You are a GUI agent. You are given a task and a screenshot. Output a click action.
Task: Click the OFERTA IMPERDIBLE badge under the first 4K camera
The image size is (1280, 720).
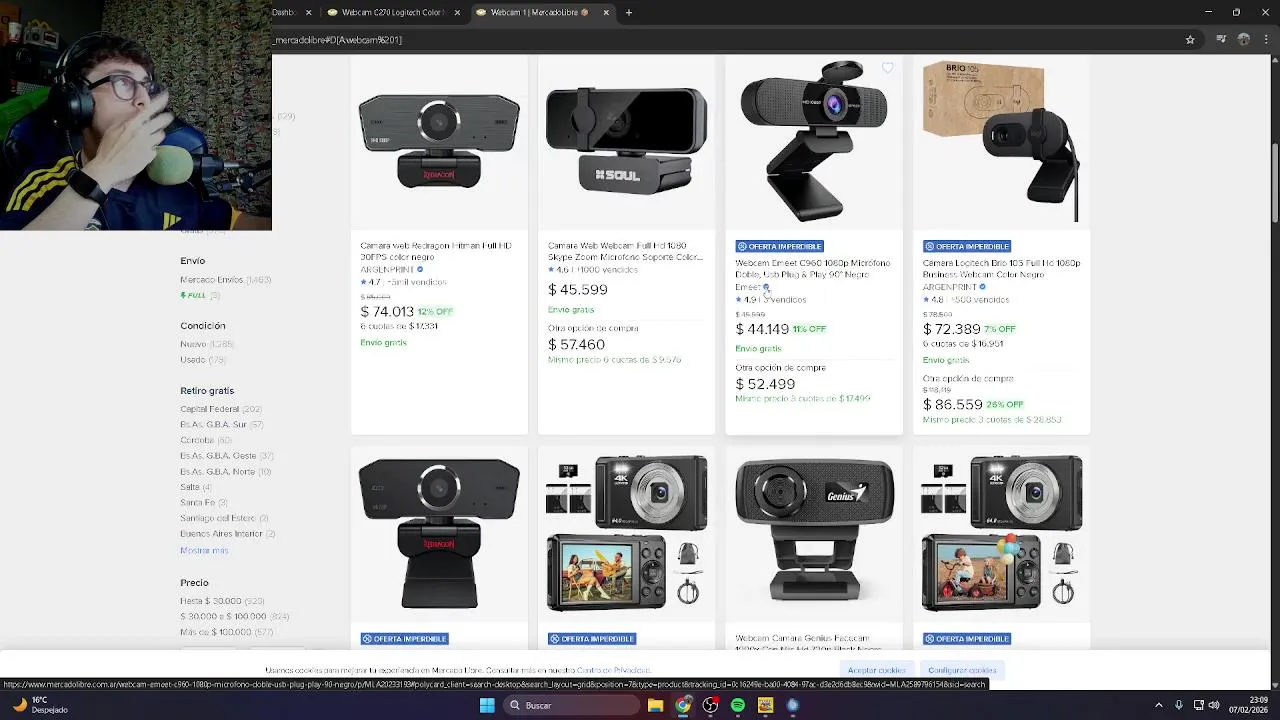tap(592, 639)
